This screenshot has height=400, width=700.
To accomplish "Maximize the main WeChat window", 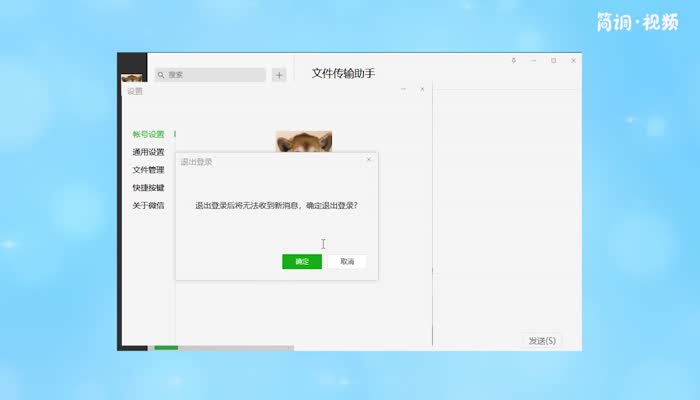I will (x=554, y=61).
